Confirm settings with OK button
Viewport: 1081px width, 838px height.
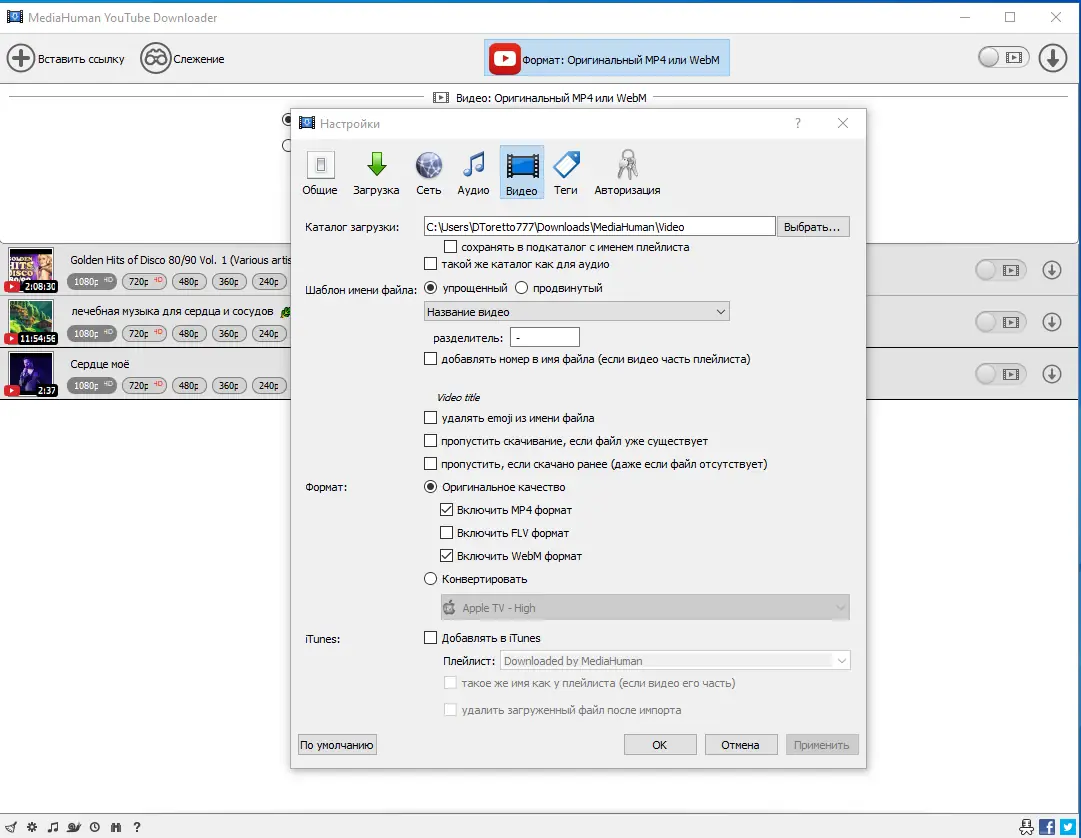pyautogui.click(x=660, y=745)
